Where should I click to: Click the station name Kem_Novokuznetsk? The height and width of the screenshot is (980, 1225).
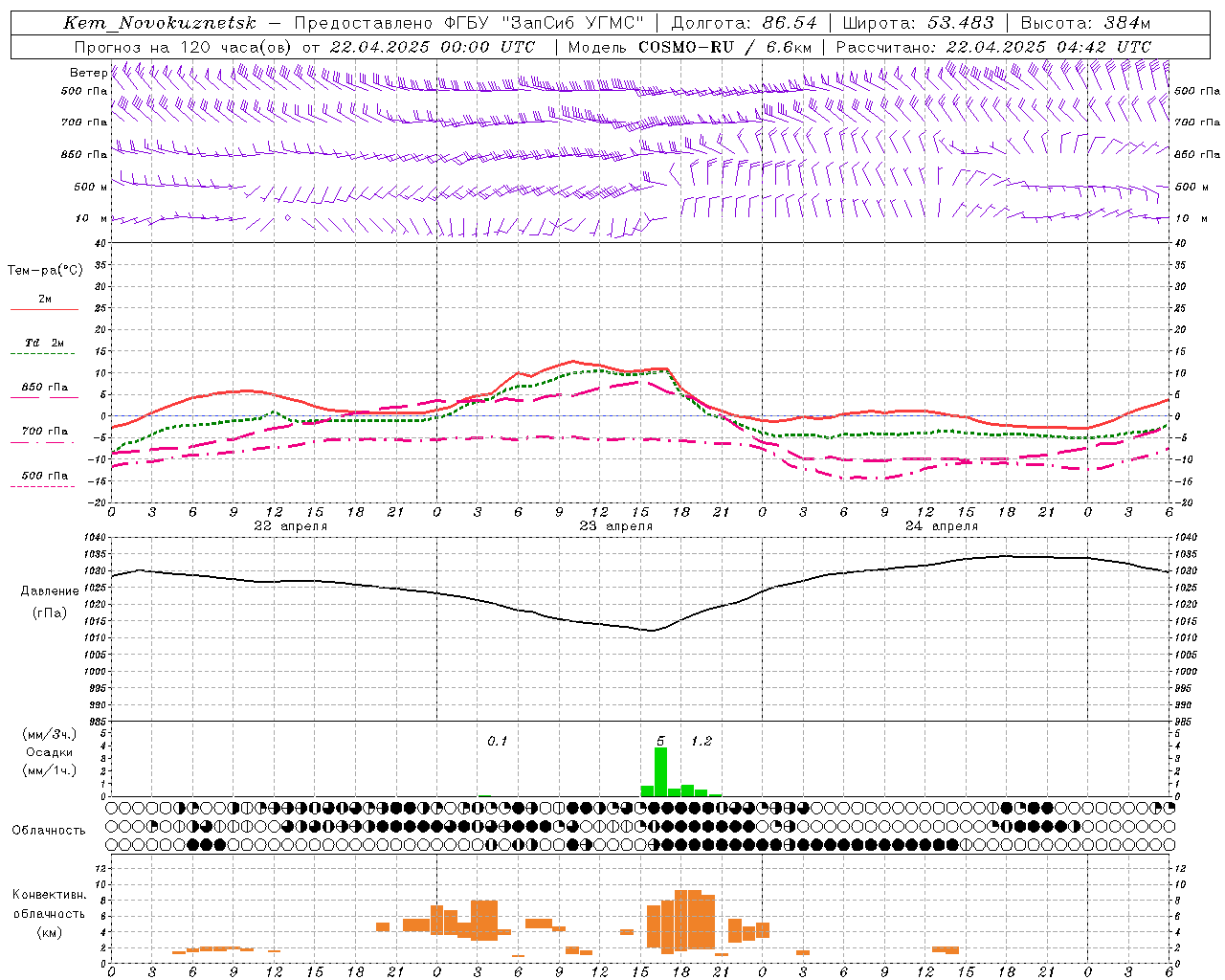point(159,23)
